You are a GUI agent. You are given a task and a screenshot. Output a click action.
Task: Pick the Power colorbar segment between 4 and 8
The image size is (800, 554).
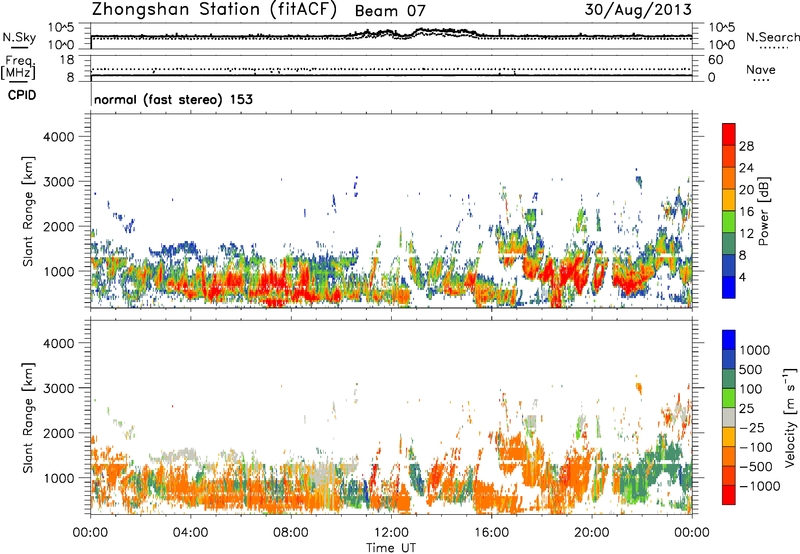729,265
